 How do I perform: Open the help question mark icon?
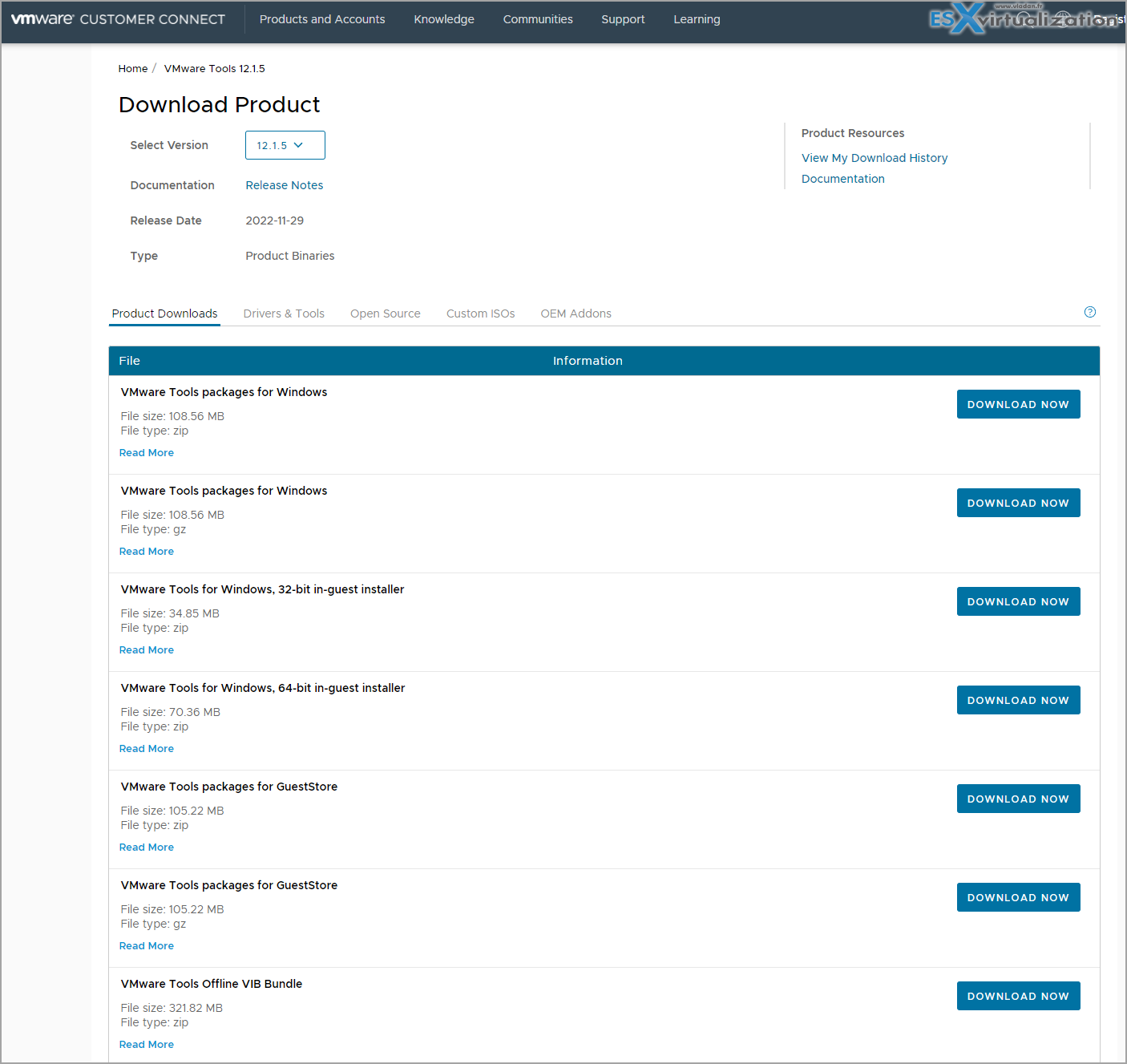(1089, 312)
